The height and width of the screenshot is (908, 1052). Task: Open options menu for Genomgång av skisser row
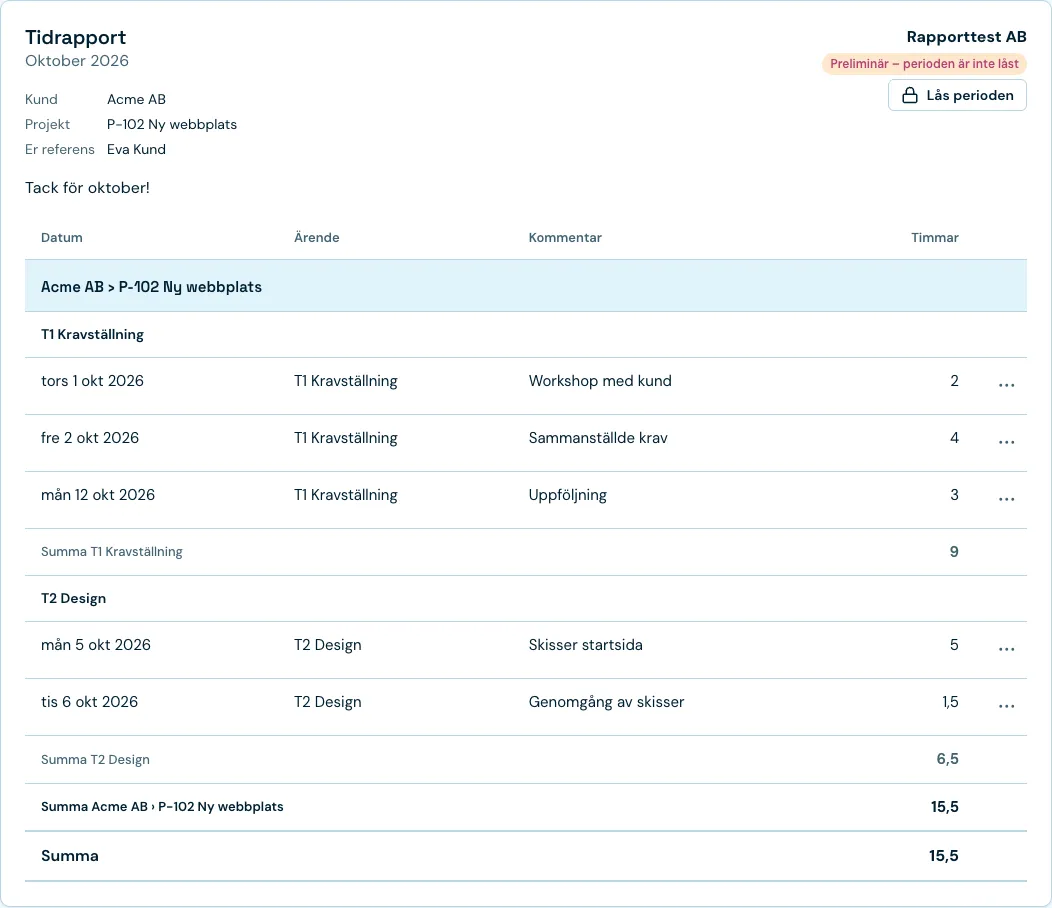tap(1006, 706)
